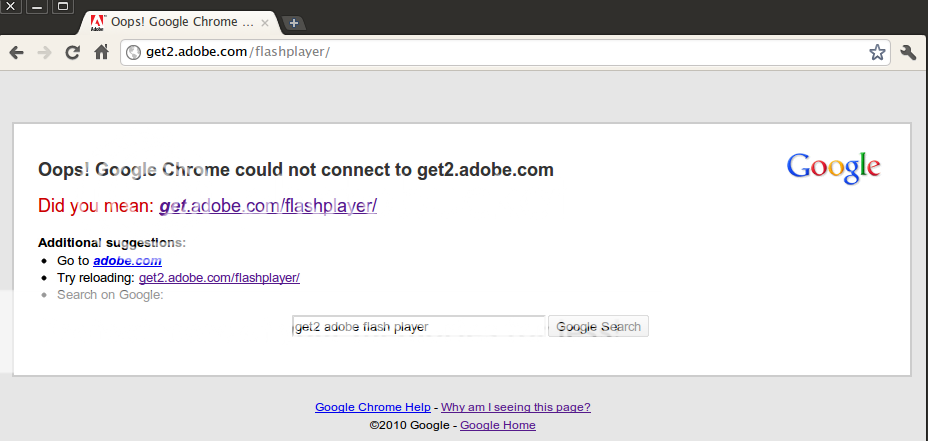Close the window with the X button
Viewport: 928px width, 441px height.
point(11,7)
